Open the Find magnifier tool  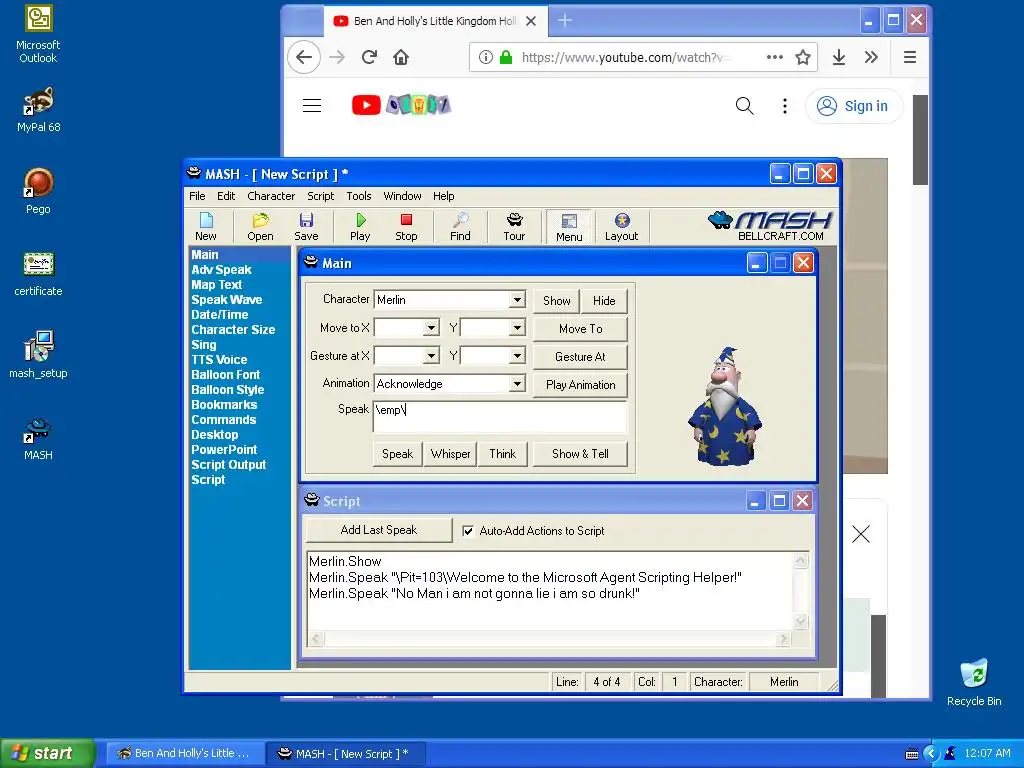(460, 227)
